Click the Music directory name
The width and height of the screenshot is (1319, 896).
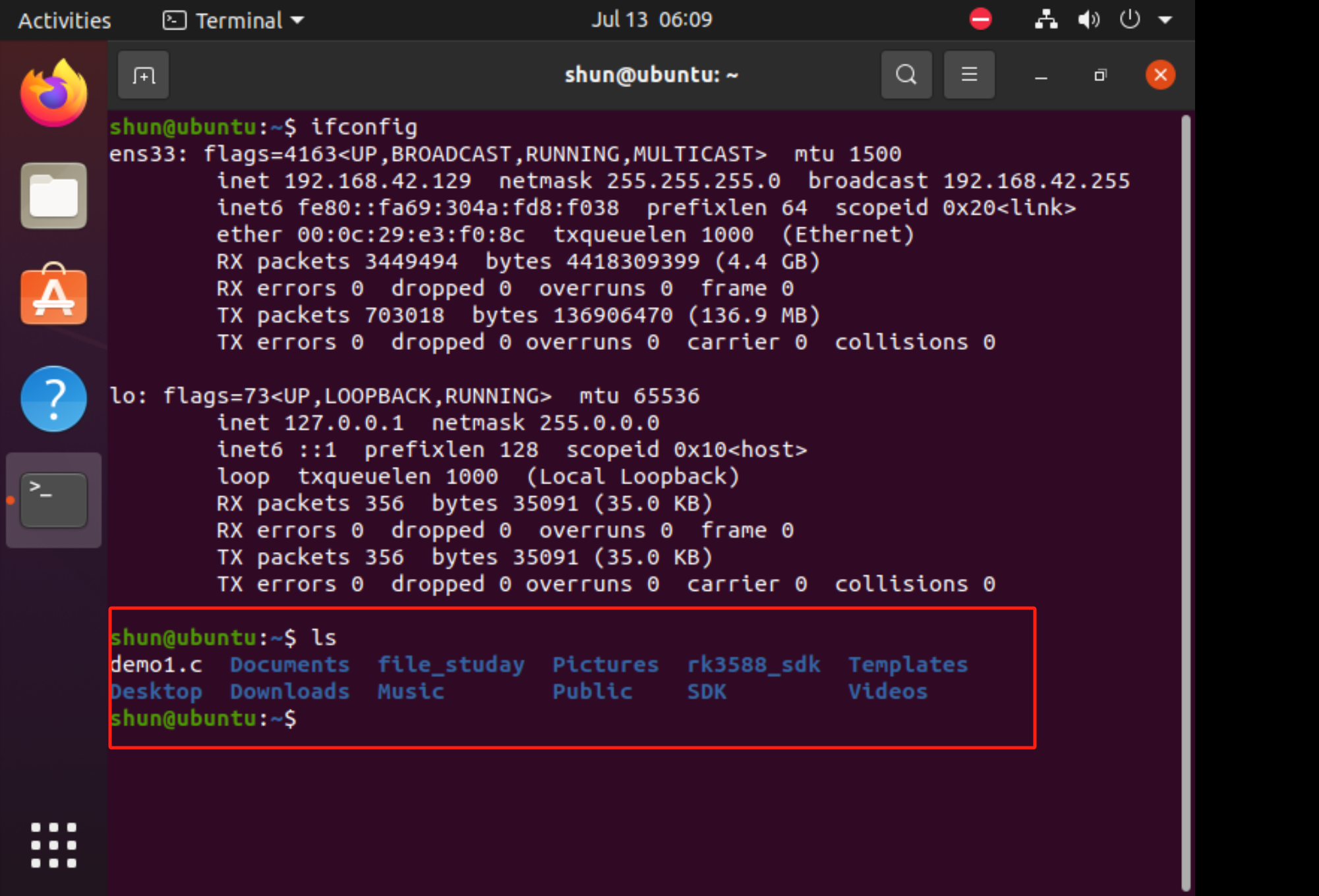(x=411, y=691)
